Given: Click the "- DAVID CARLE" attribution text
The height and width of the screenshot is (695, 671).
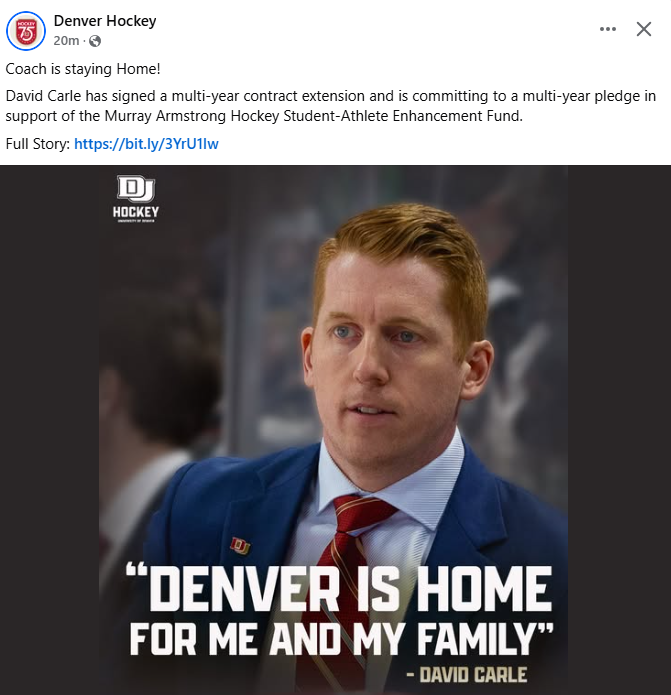Looking at the screenshot, I should (x=467, y=675).
